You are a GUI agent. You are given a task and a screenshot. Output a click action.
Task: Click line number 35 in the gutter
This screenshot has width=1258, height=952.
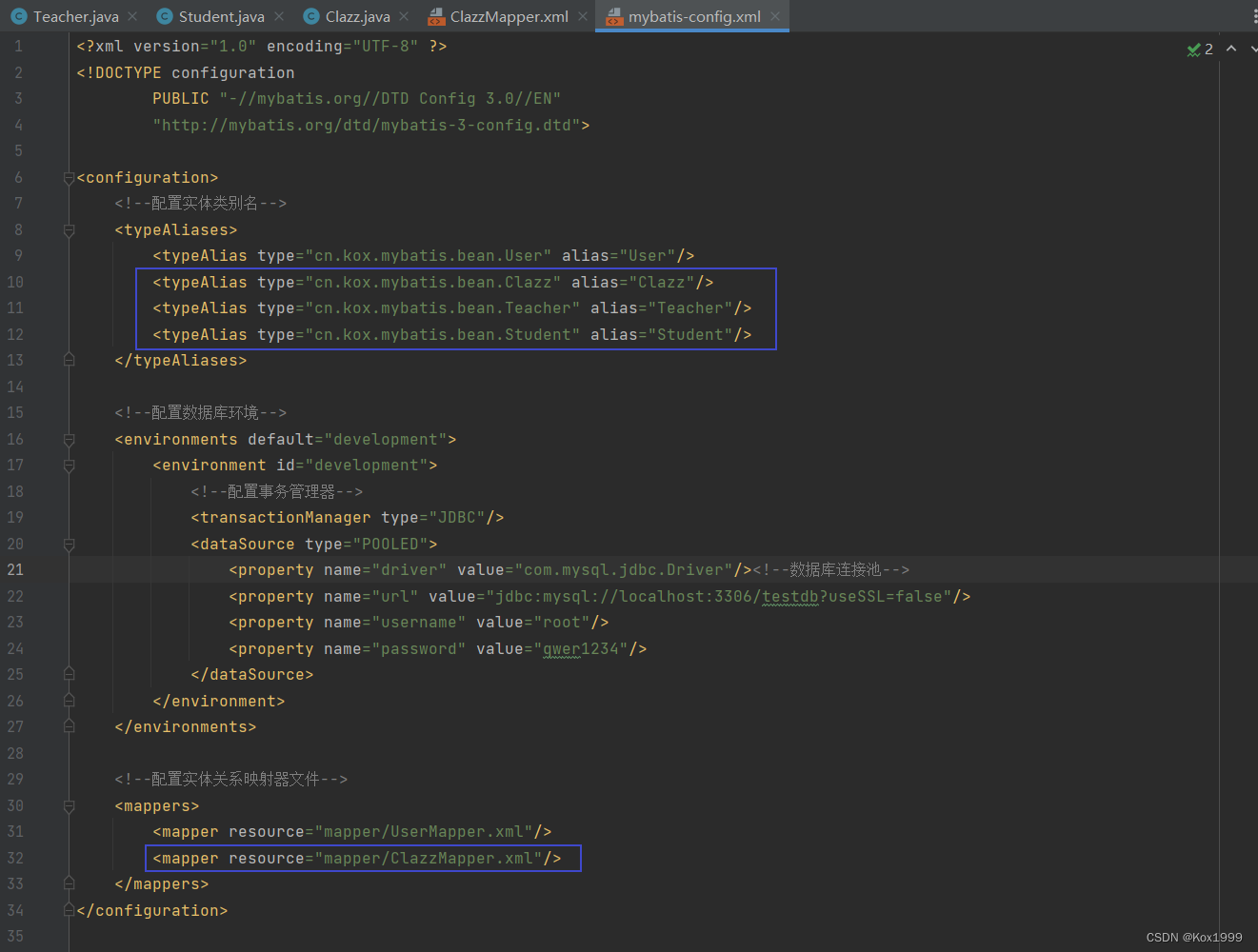15,936
